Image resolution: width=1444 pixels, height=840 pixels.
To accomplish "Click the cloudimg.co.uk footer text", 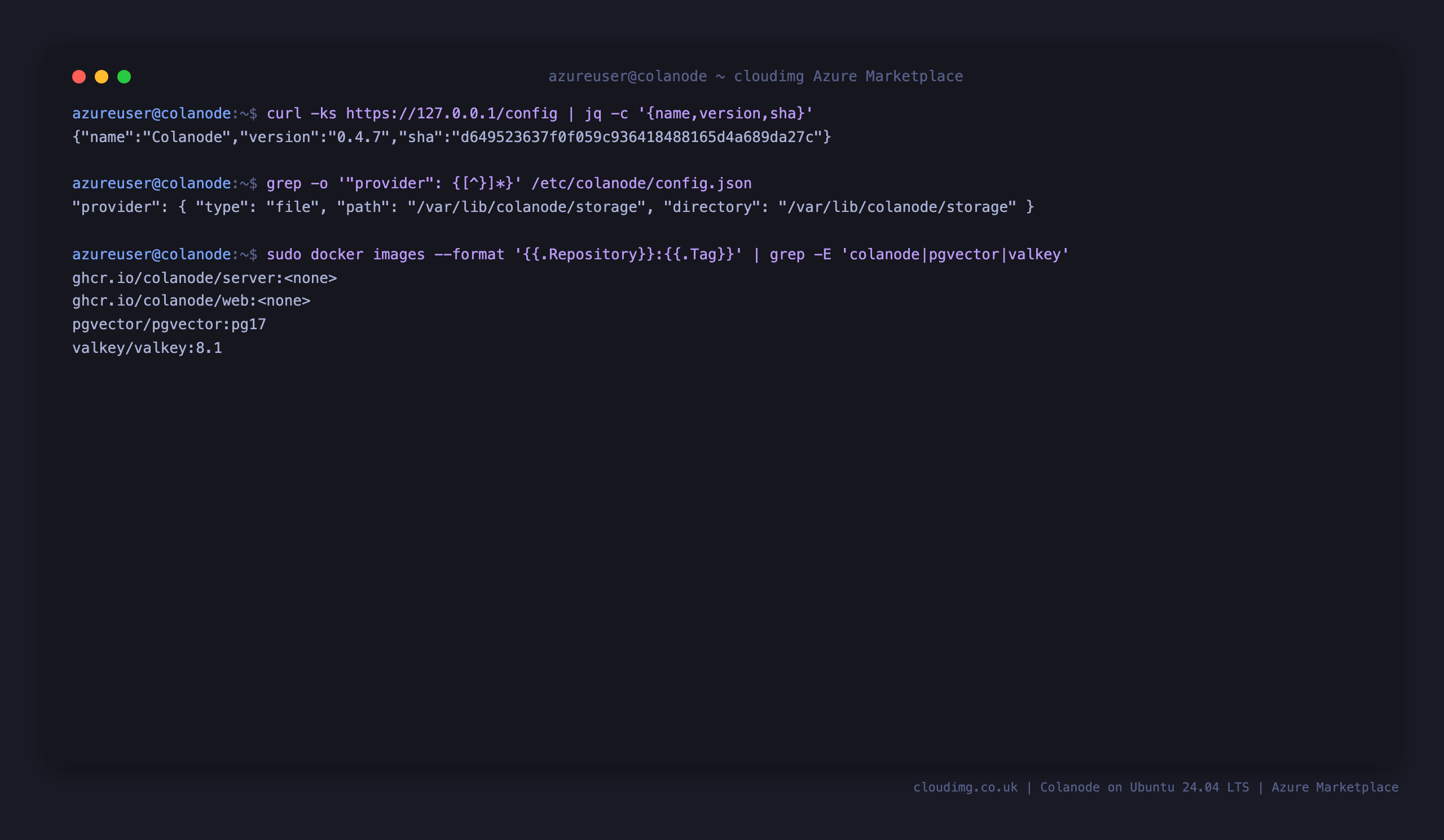I will click(x=966, y=788).
